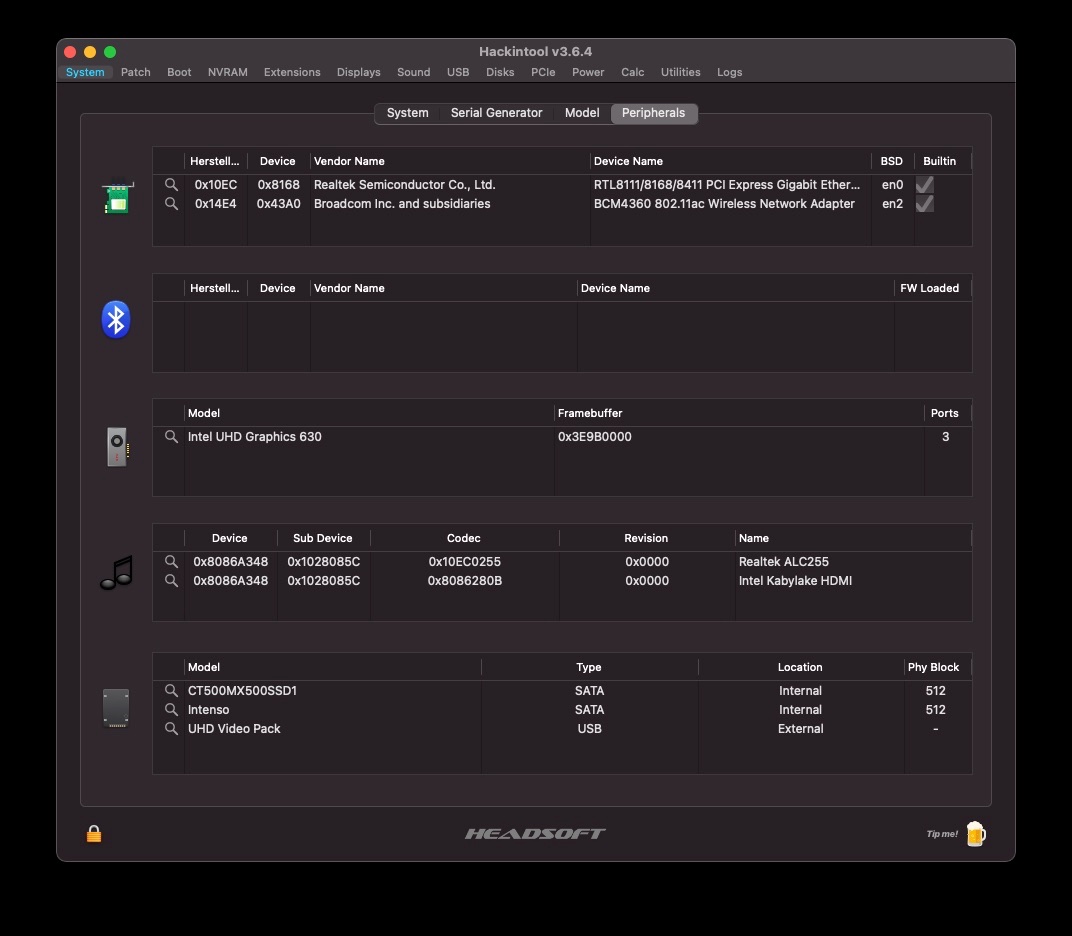Open the Extensions toolbar section
The height and width of the screenshot is (936, 1072).
click(292, 72)
